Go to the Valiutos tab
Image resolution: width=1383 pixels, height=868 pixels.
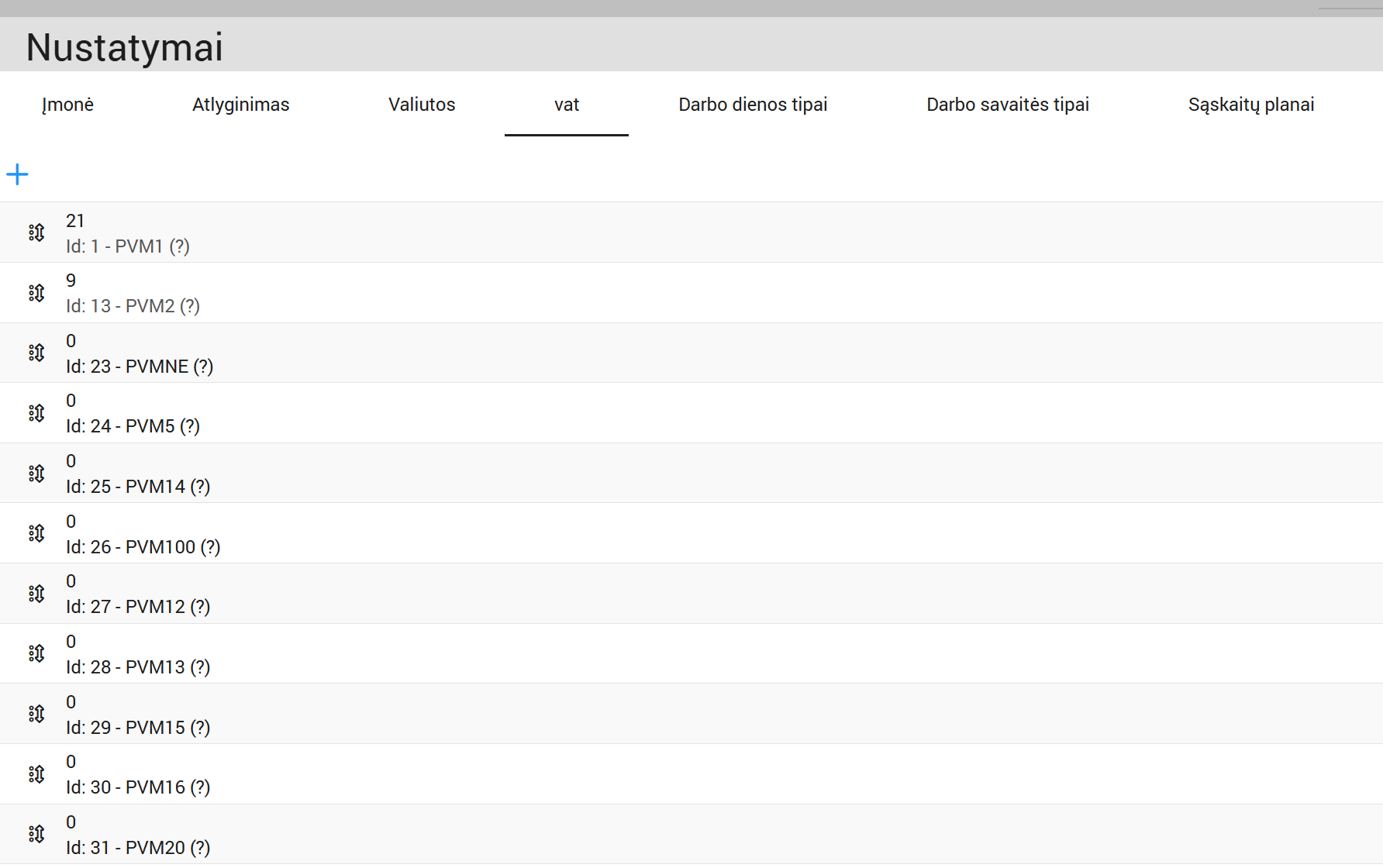[422, 105]
